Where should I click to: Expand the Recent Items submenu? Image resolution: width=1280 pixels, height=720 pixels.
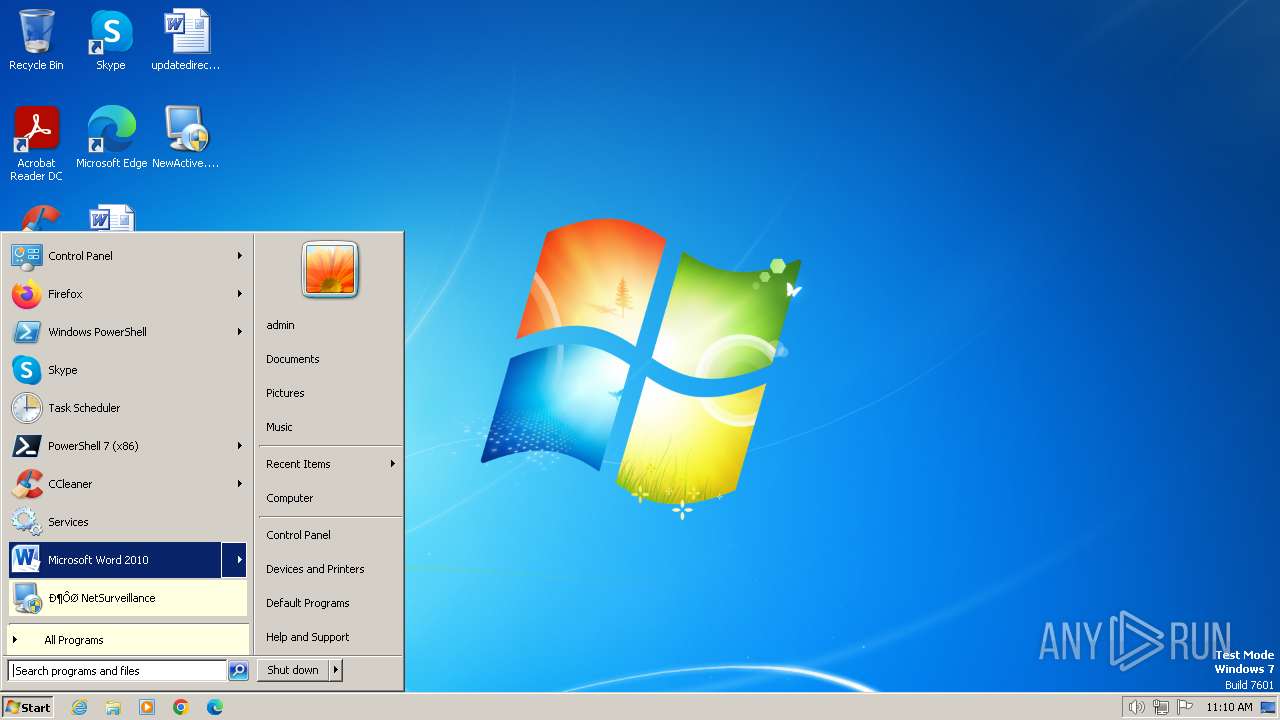(330, 464)
